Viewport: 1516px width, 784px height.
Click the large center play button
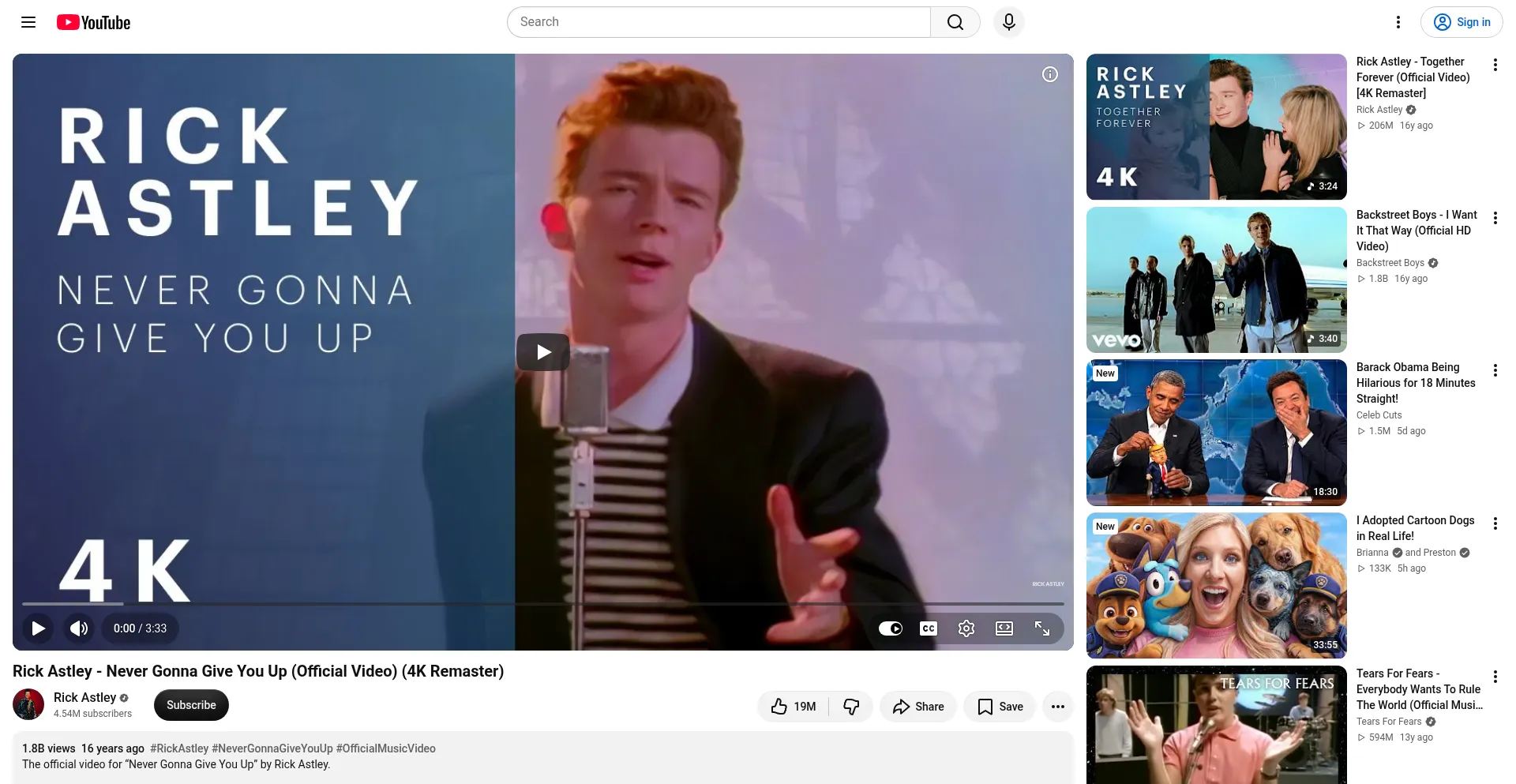[x=543, y=352]
